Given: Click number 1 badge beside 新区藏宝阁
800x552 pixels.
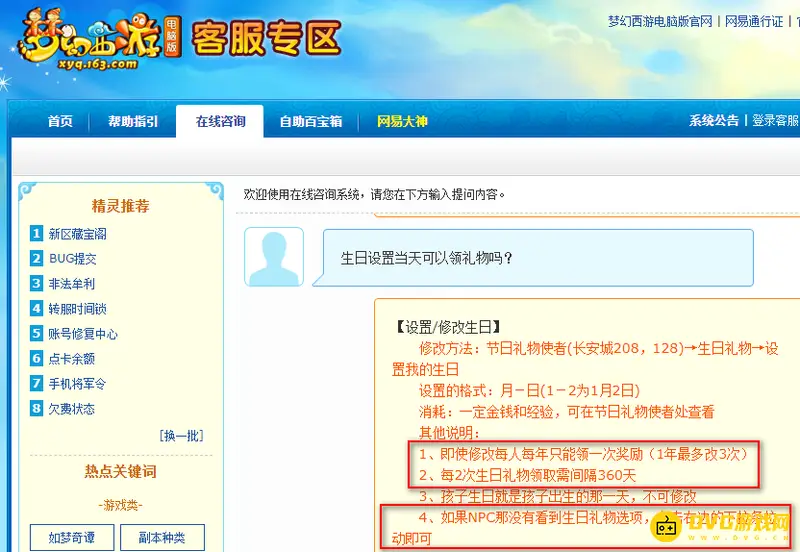Looking at the screenshot, I should [36, 234].
